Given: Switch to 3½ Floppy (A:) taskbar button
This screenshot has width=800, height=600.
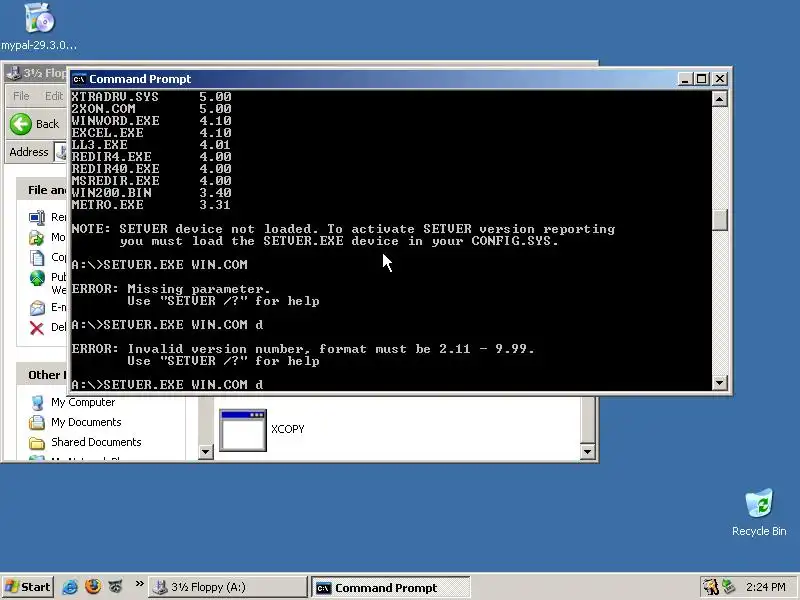Looking at the screenshot, I should pos(228,587).
